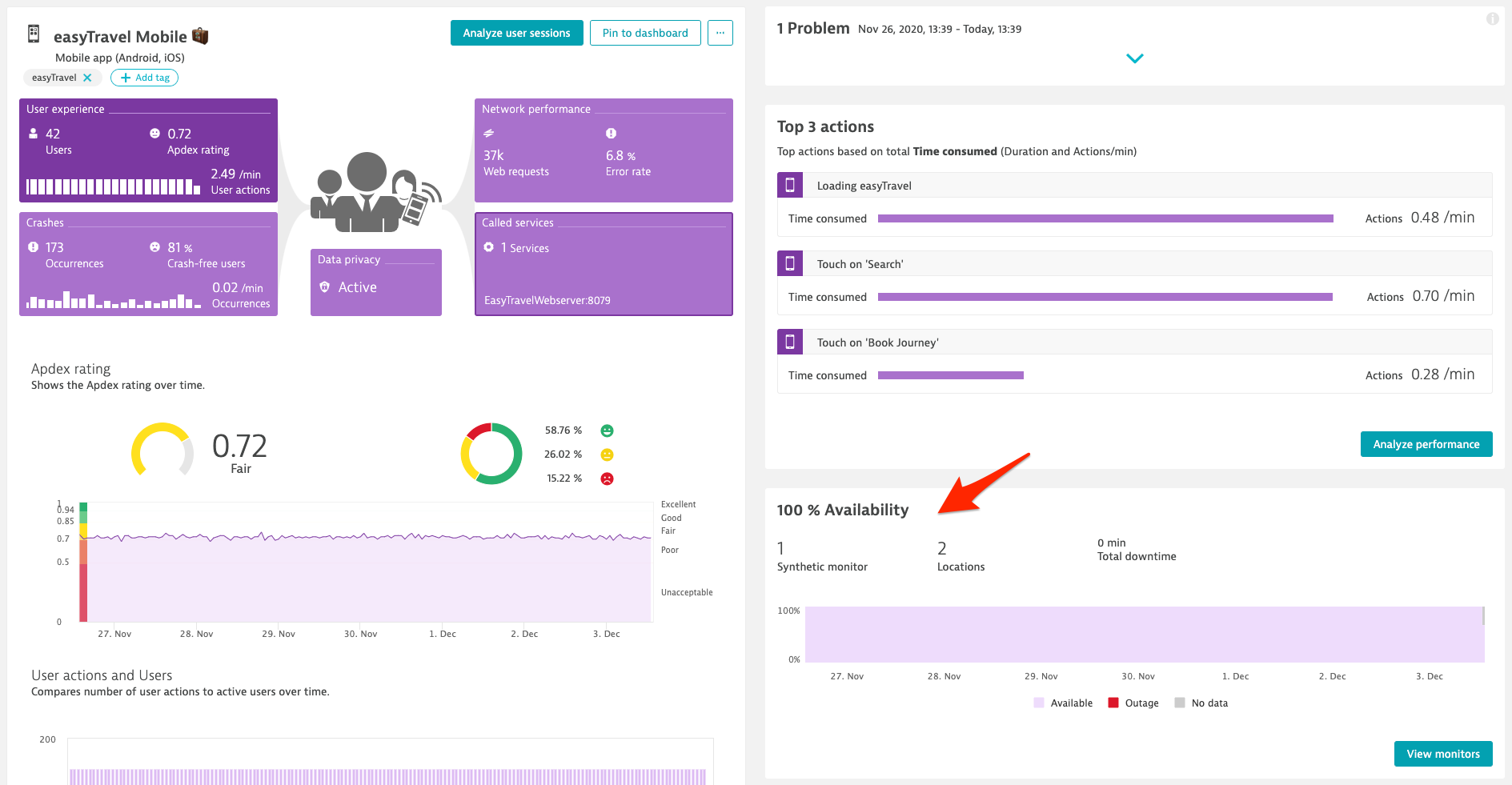The image size is (1512, 785).
Task: Click Touch on 'Search' time consumed bar
Action: pyautogui.click(x=1105, y=297)
